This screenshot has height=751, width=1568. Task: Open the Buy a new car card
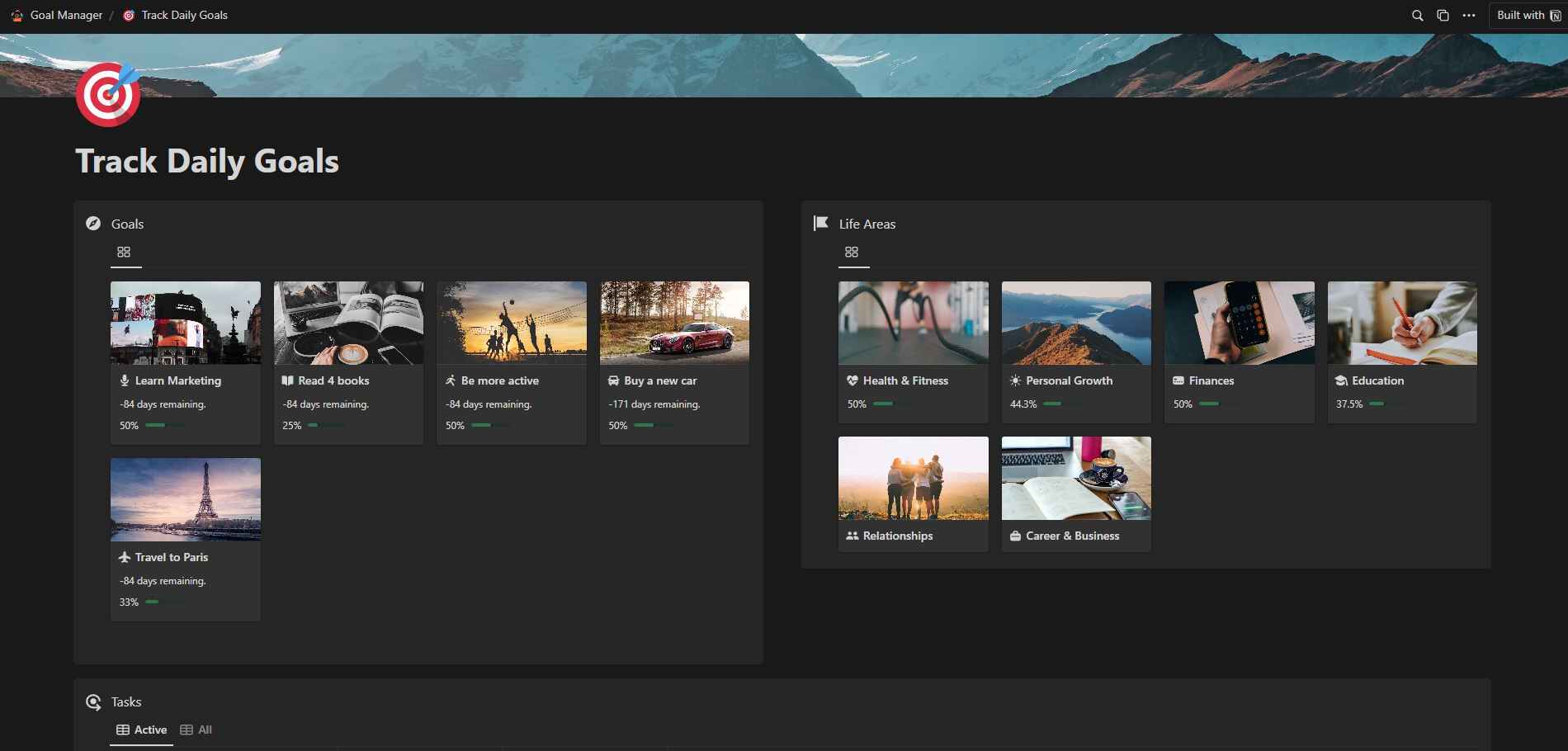[x=674, y=363]
